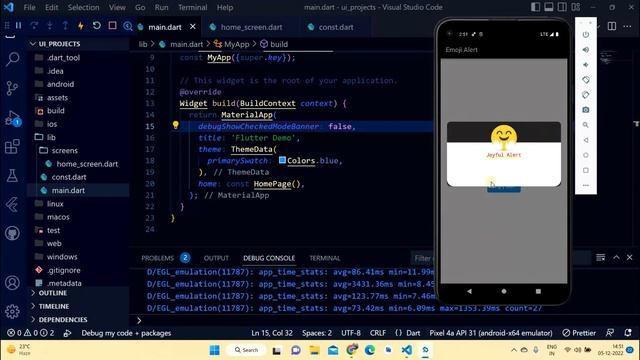Image resolution: width=640 pixels, height=360 pixels.
Task: Open customize layout icon in title bar
Action: coord(576,7)
